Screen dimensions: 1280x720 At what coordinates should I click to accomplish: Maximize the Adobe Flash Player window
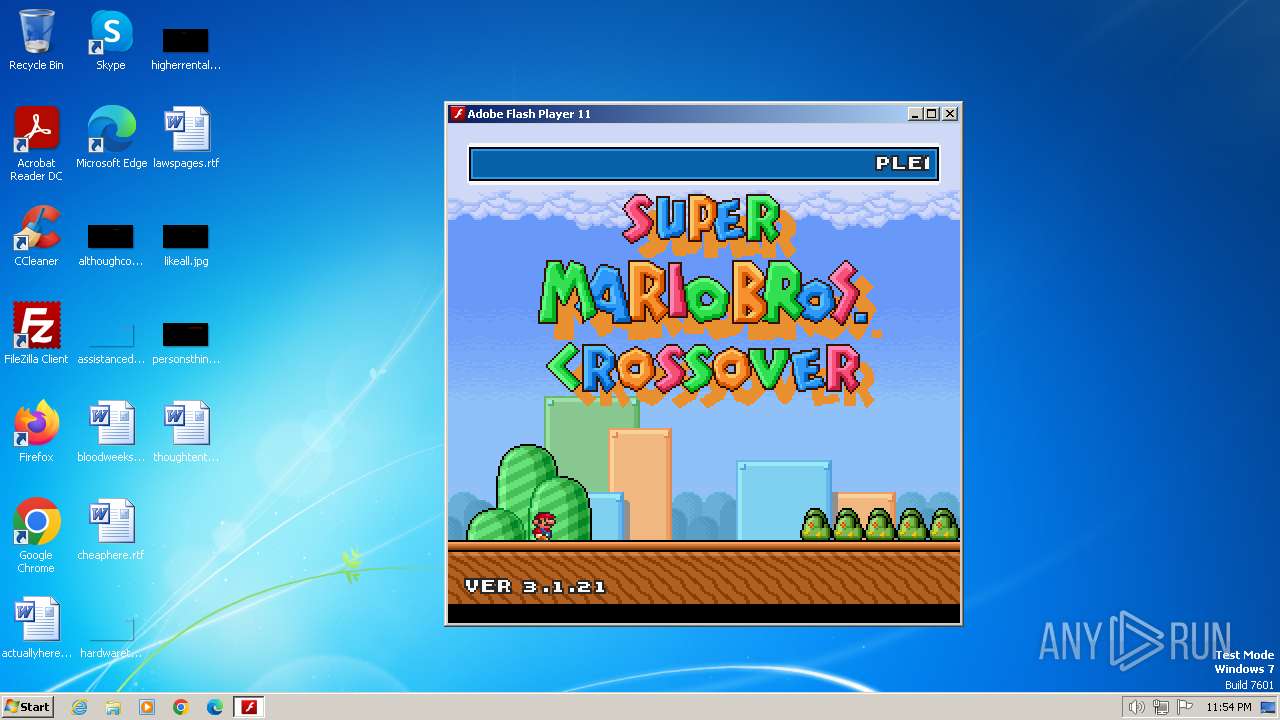coord(931,114)
